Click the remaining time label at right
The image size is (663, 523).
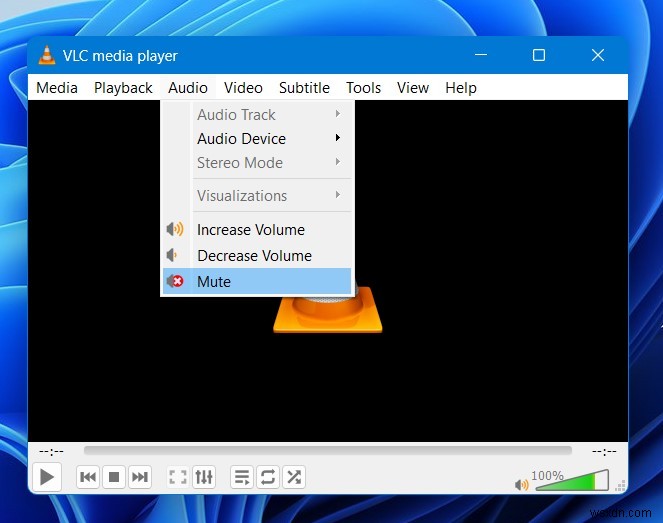pyautogui.click(x=604, y=452)
